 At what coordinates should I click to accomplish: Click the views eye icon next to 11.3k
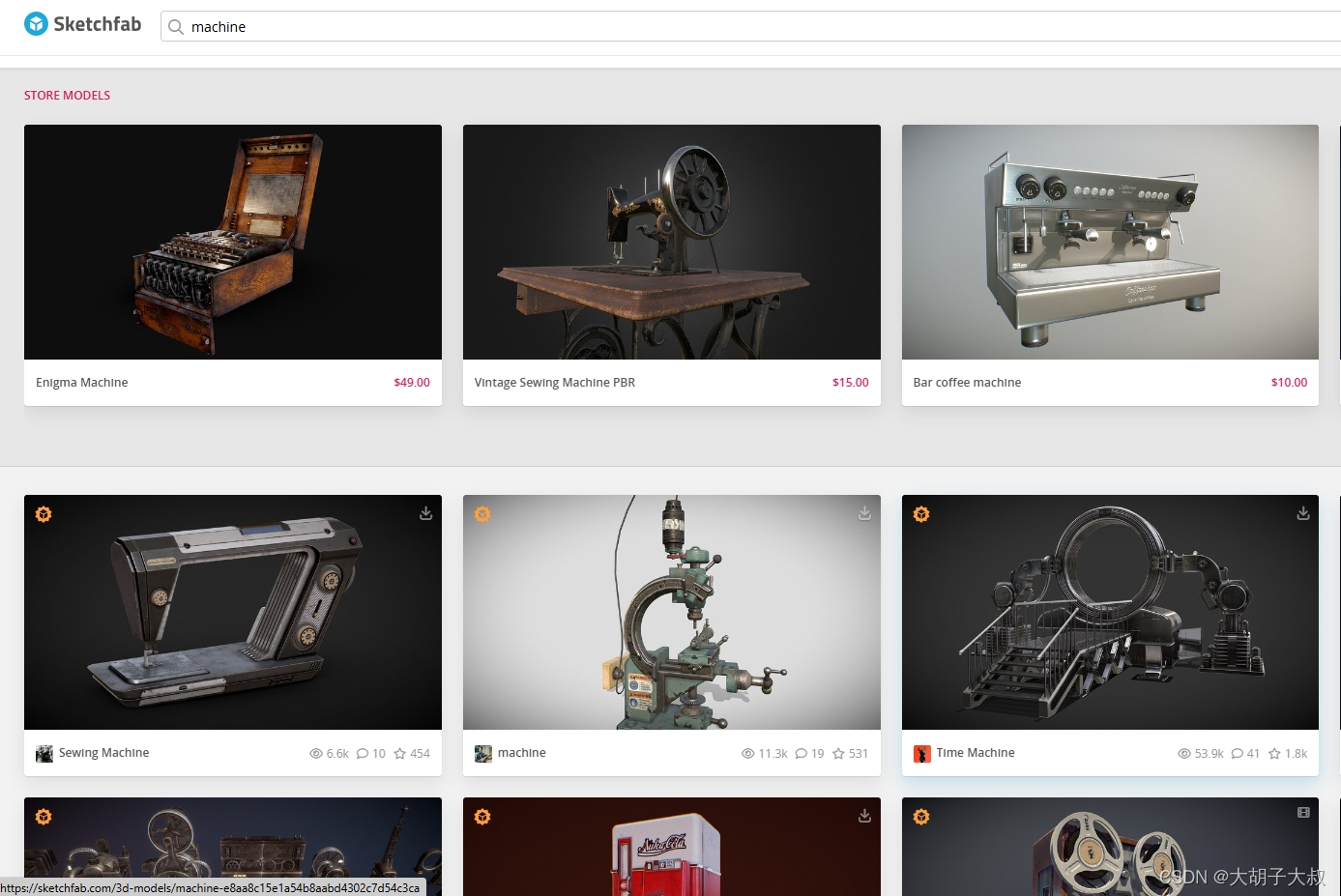click(x=747, y=754)
